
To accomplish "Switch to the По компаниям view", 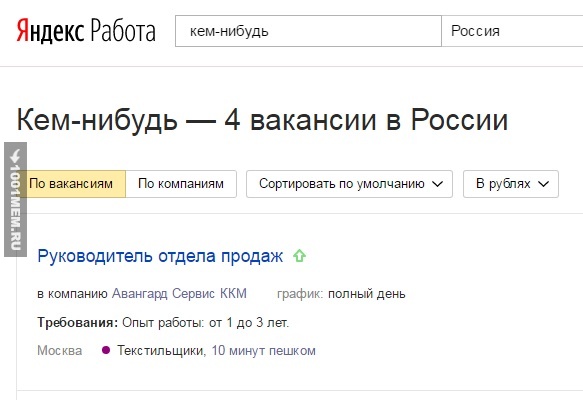I will [x=181, y=184].
